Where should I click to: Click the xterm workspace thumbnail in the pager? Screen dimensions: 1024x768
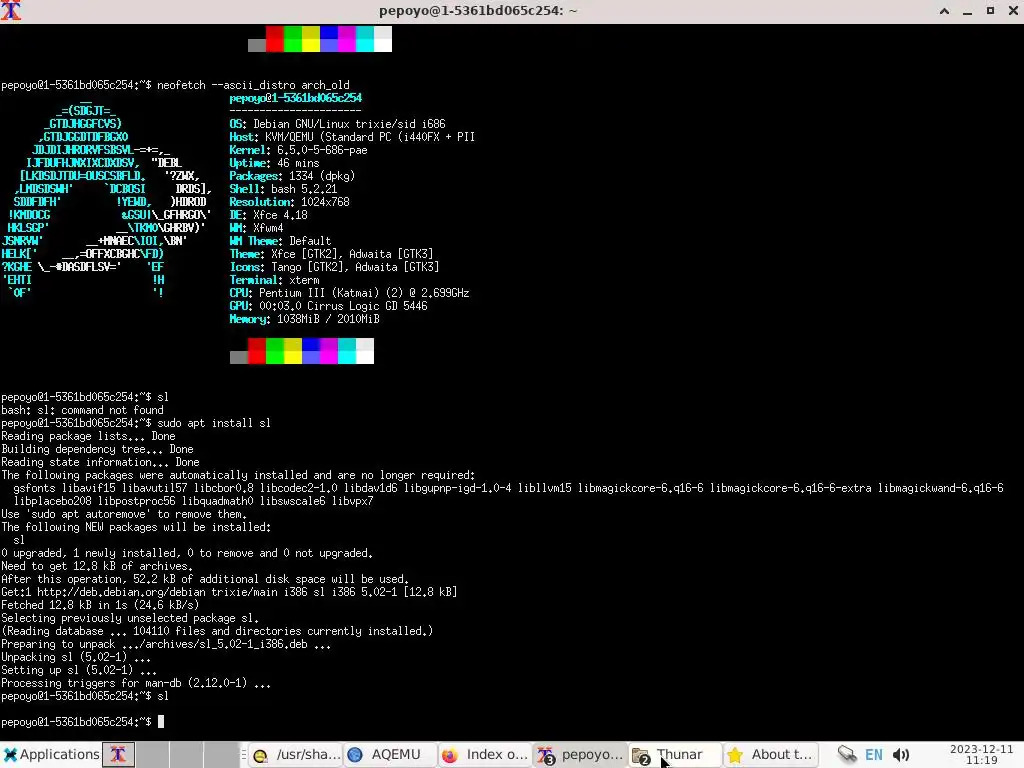point(118,754)
